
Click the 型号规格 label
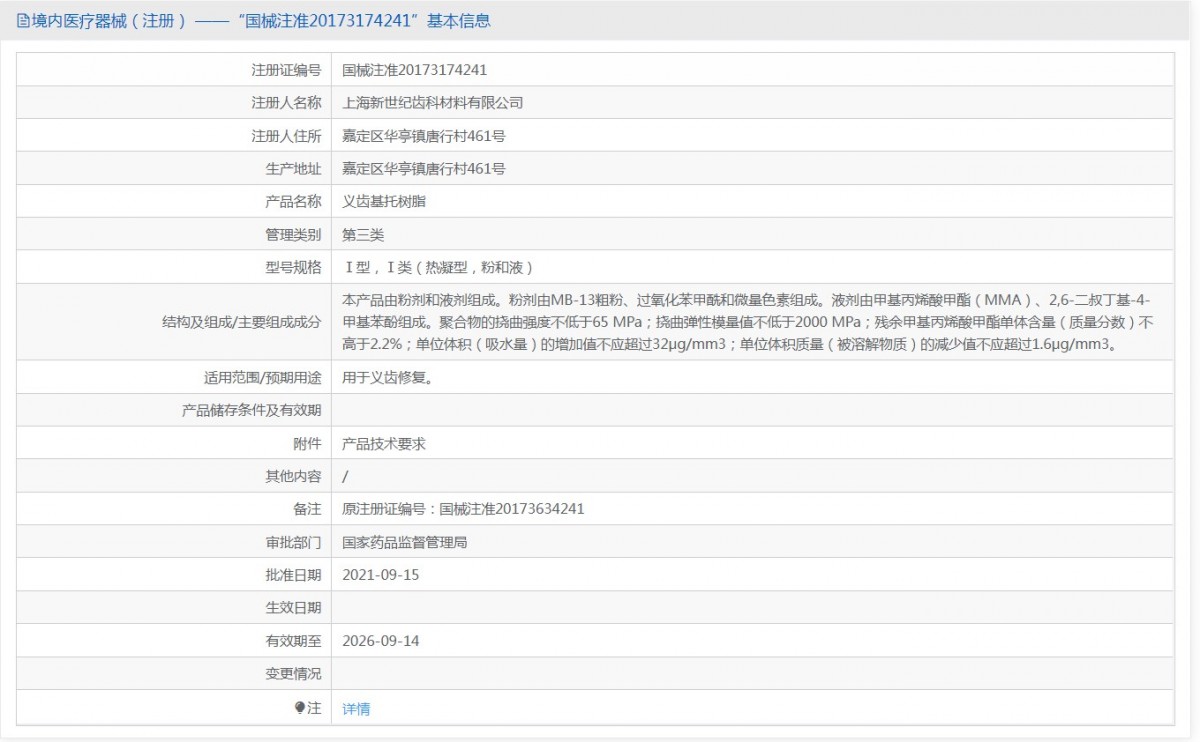click(293, 267)
